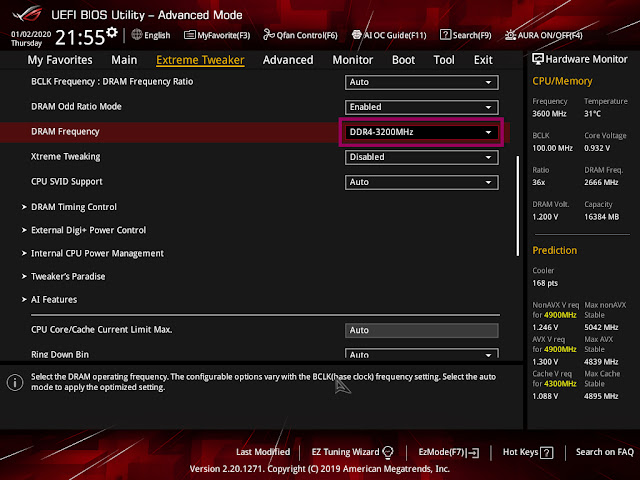The width and height of the screenshot is (640, 480).
Task: Click Prediction section heading
Action: point(554,251)
